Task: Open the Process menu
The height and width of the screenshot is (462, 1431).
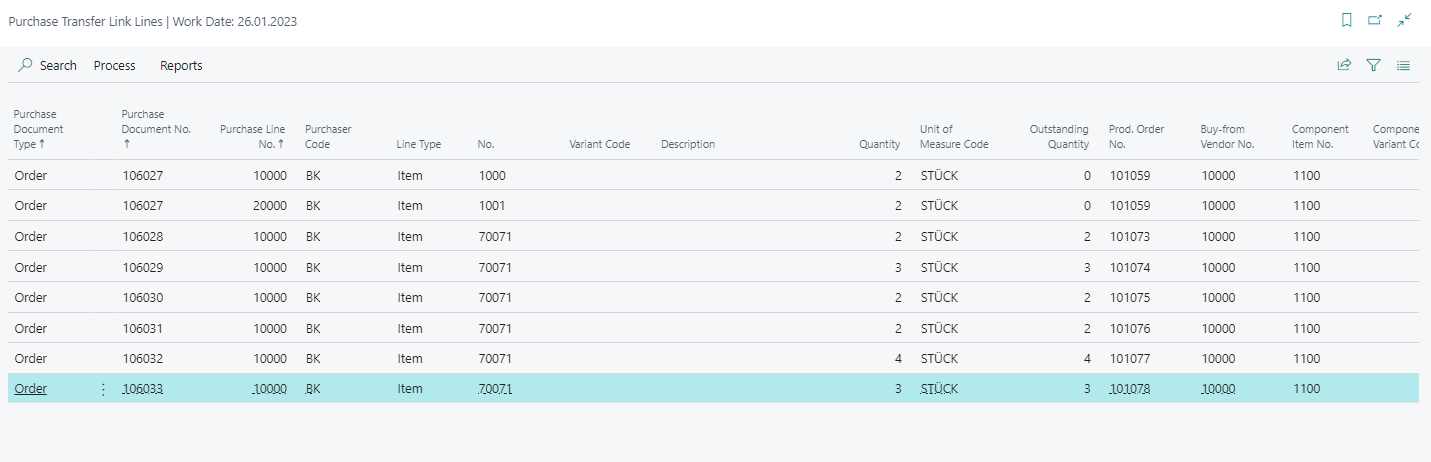Action: tap(115, 65)
